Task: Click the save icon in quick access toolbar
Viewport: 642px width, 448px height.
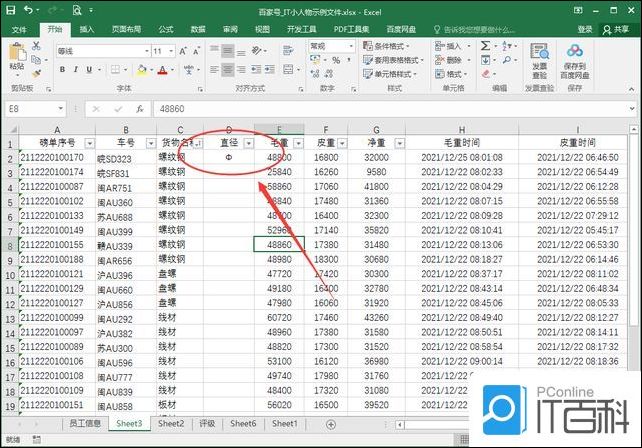Action: [9, 10]
